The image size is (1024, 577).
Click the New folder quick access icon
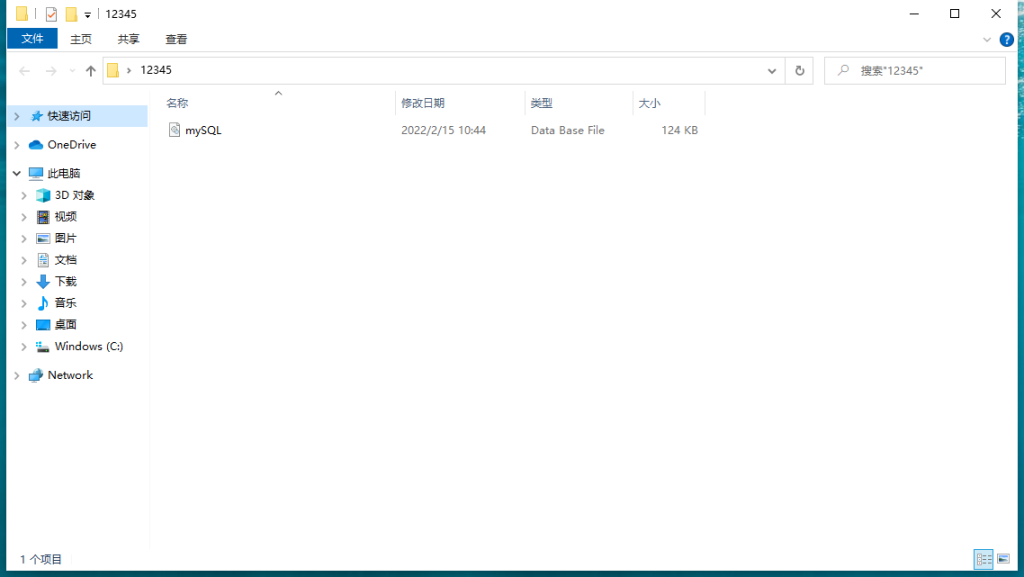[x=71, y=14]
